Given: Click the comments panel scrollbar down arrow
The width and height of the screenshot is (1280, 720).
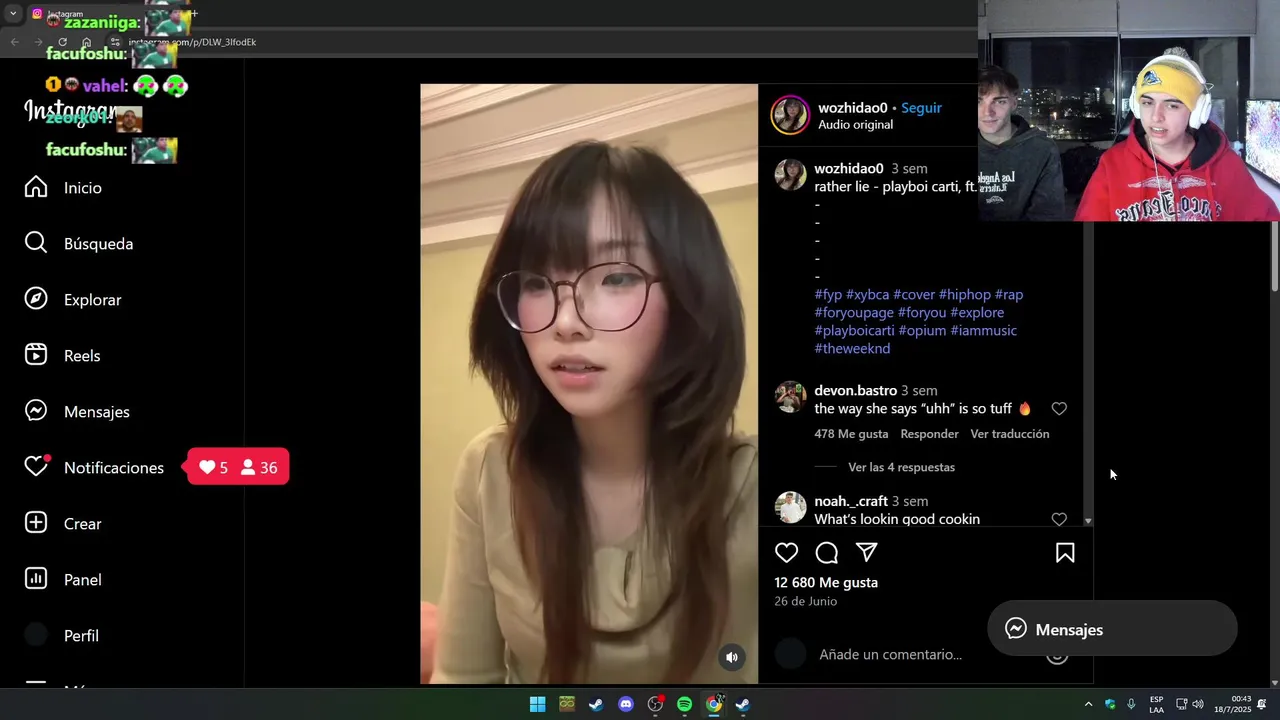Looking at the screenshot, I should (1088, 521).
